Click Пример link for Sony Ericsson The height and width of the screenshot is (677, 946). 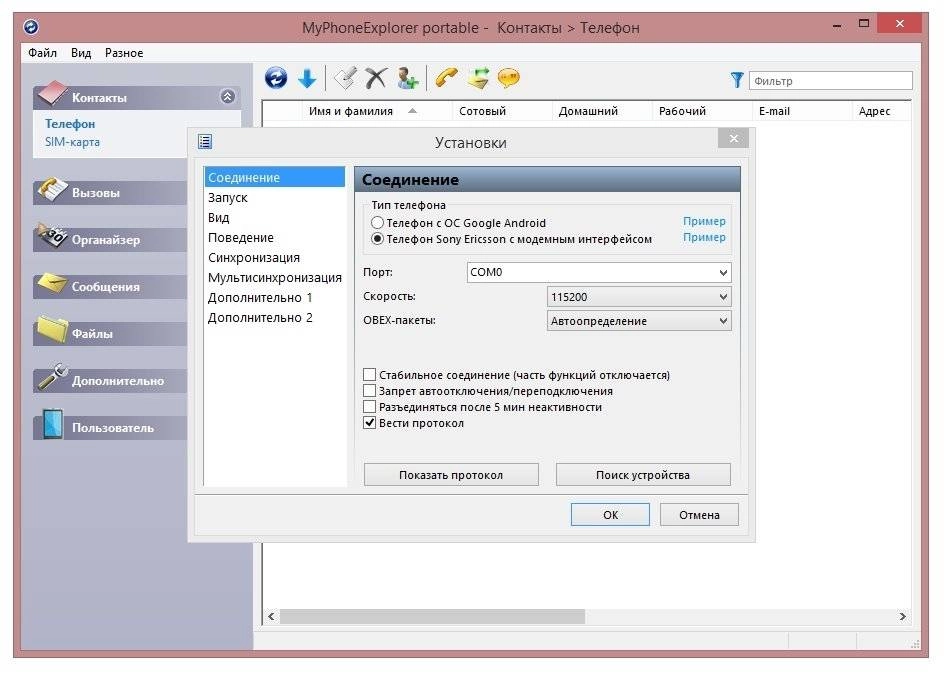(x=704, y=237)
